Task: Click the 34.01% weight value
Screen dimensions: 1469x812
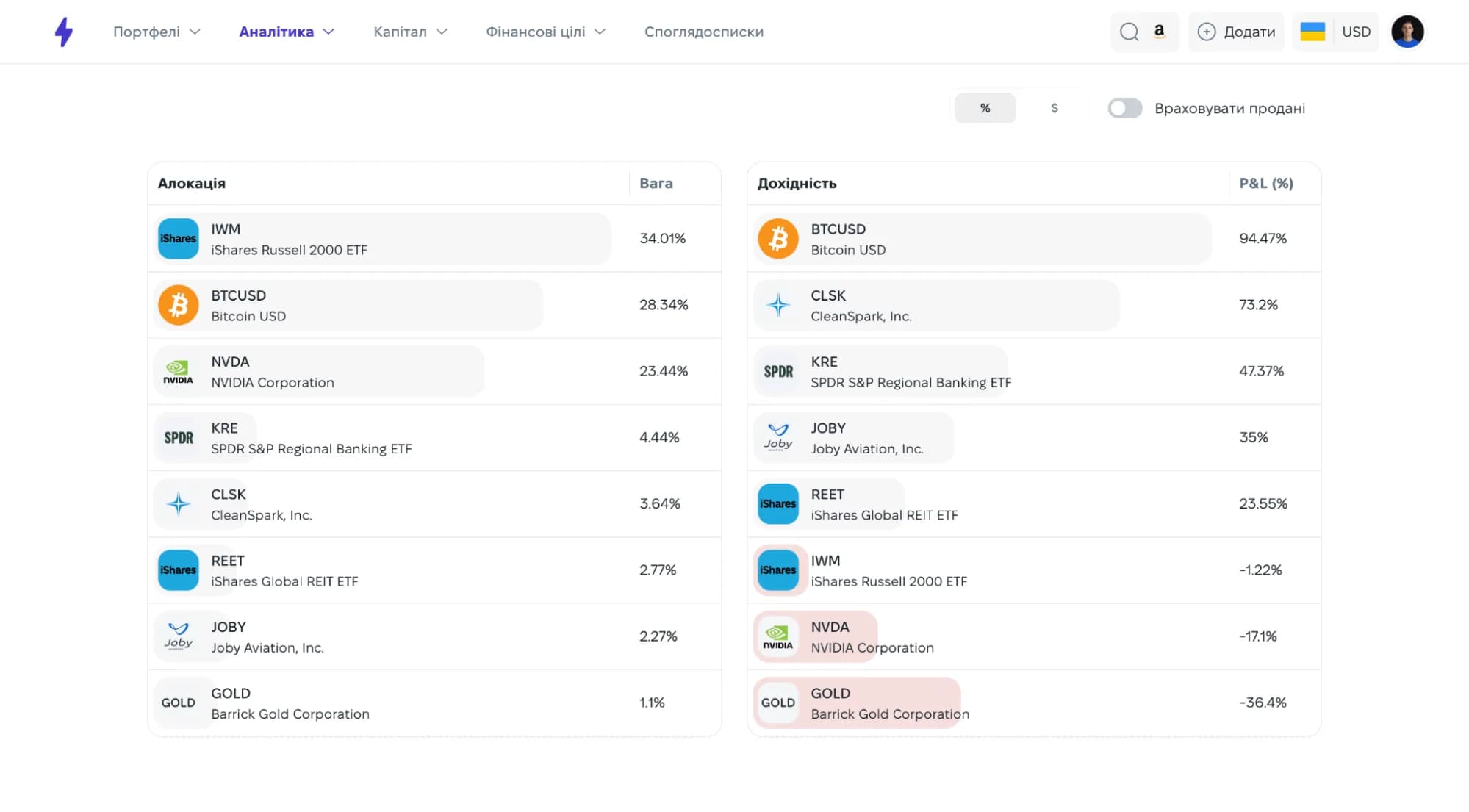Action: [662, 238]
